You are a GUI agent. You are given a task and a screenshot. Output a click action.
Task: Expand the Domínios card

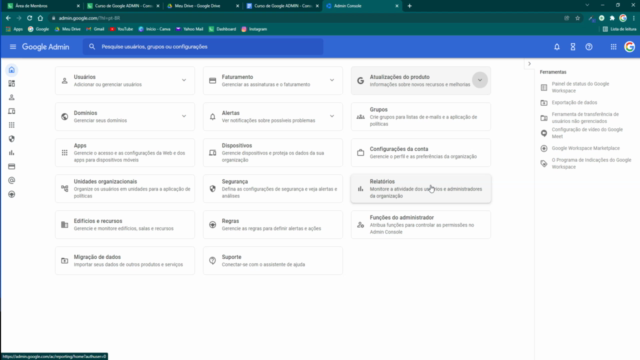click(x=184, y=116)
